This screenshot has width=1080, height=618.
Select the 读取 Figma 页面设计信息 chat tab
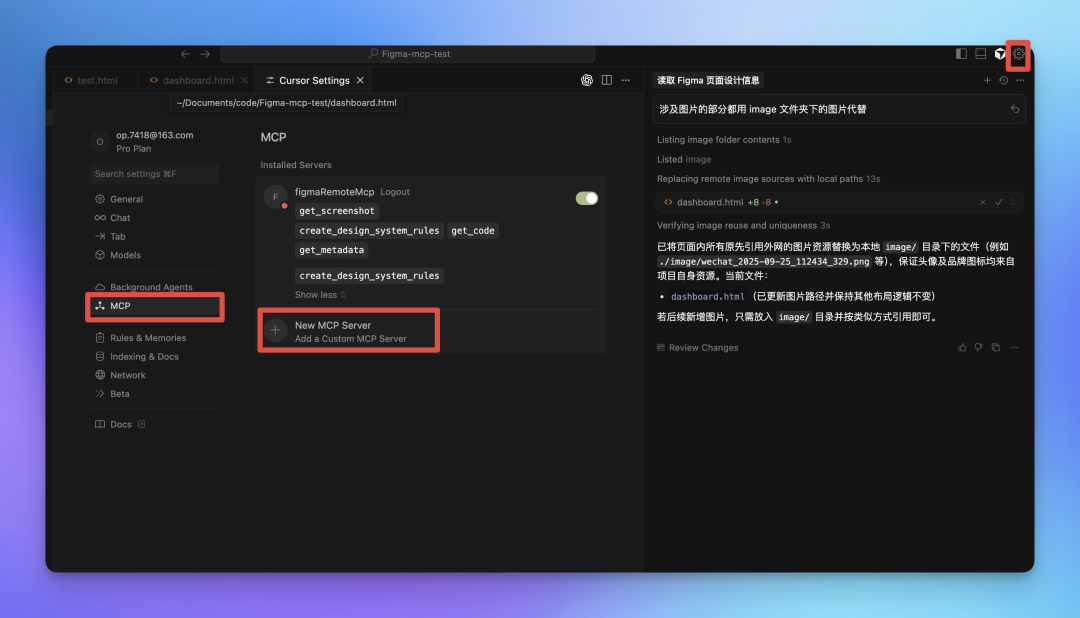[708, 81]
